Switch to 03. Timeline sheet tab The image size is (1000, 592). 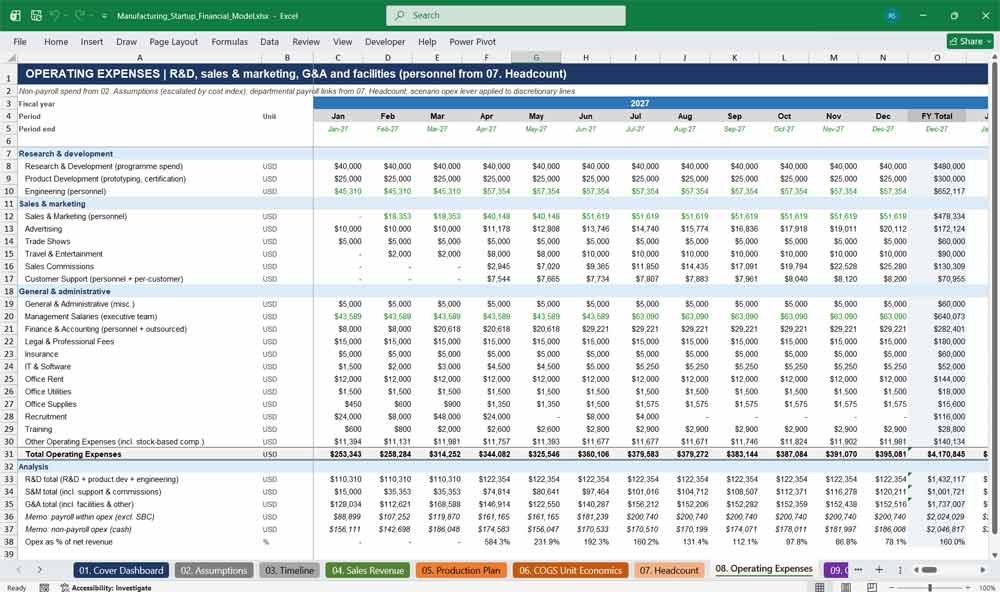290,570
